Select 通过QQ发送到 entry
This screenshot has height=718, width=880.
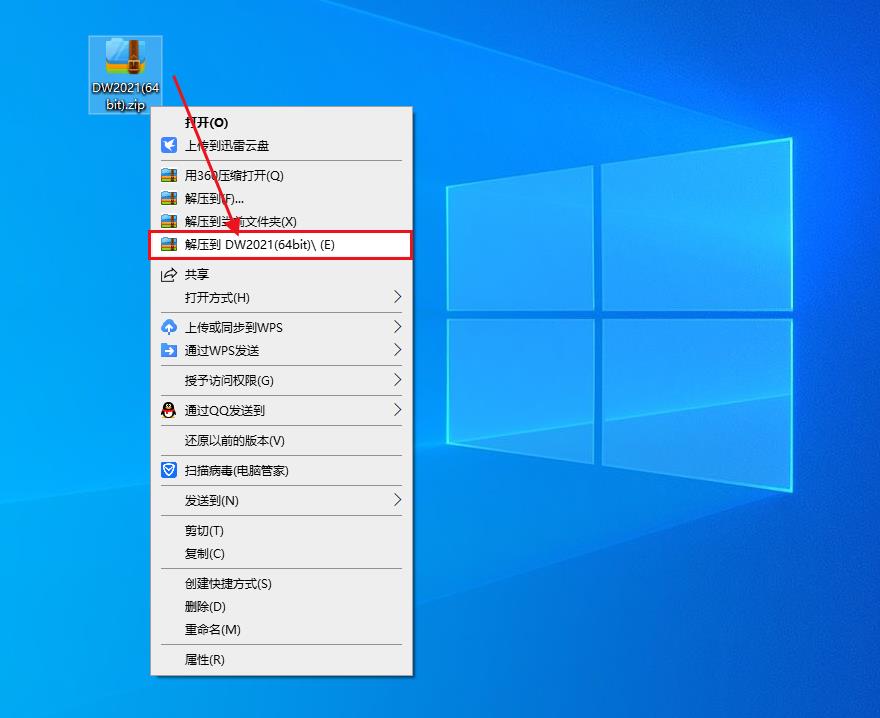point(282,410)
